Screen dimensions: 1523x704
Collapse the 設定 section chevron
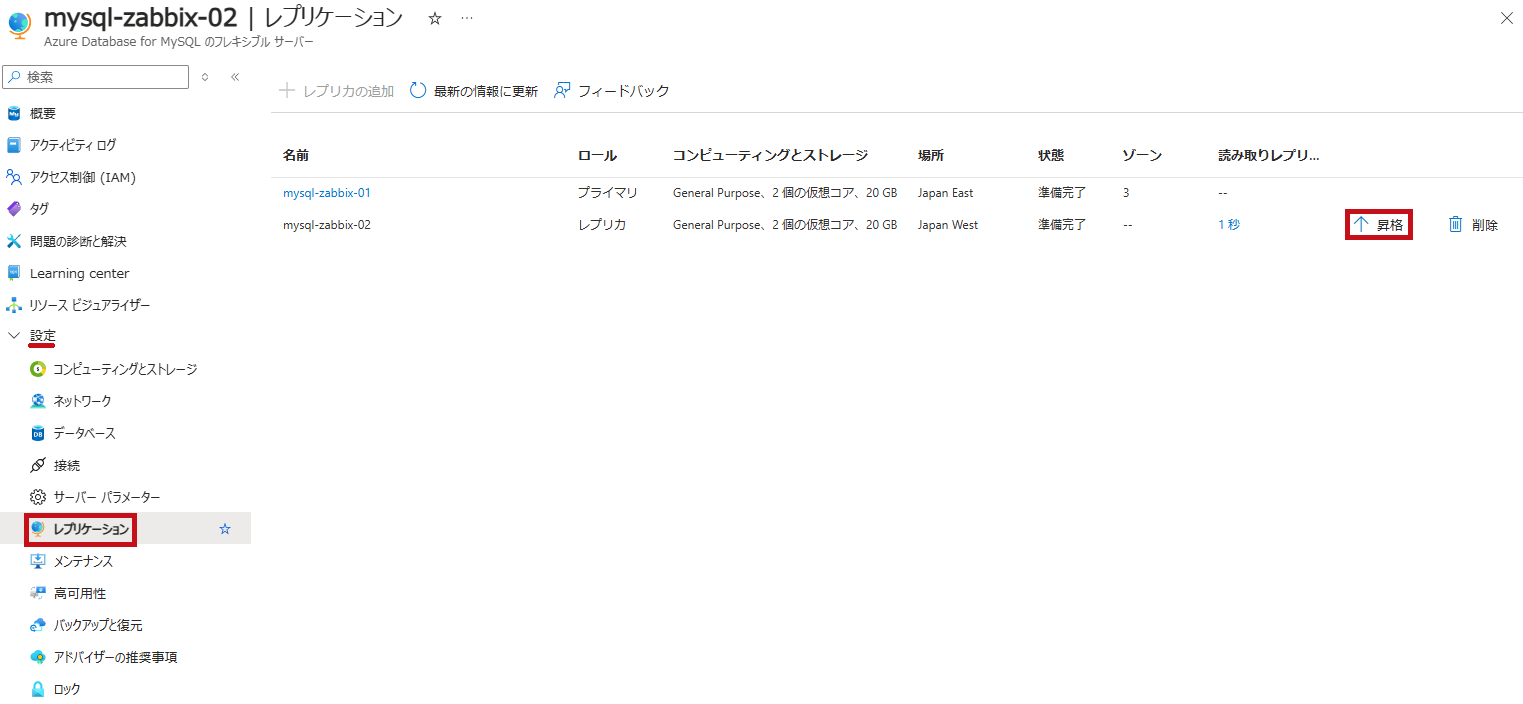pos(14,336)
